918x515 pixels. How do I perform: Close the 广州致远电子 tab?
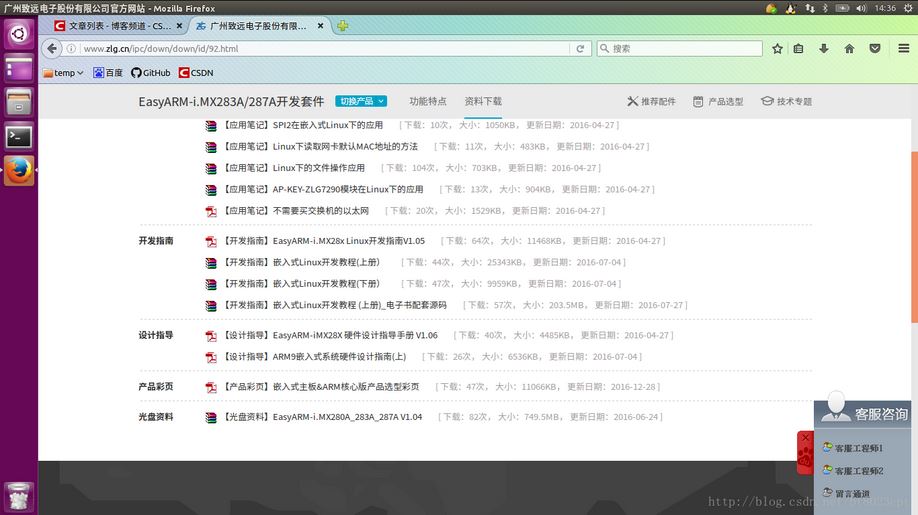[x=320, y=26]
